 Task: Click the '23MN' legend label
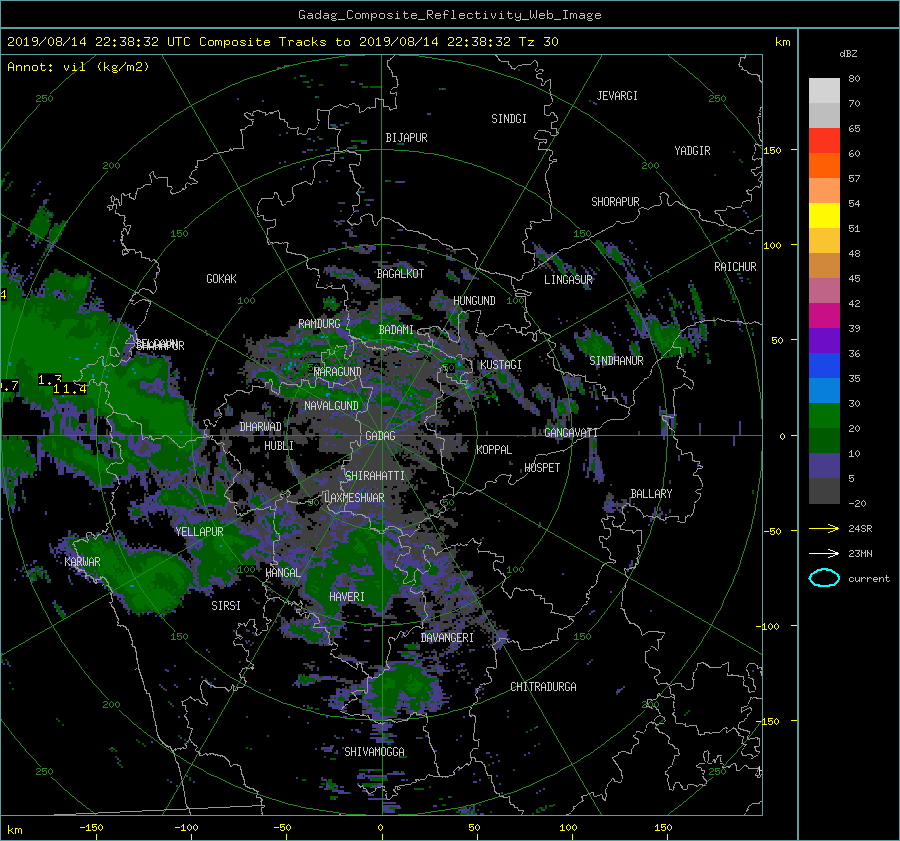[860, 553]
